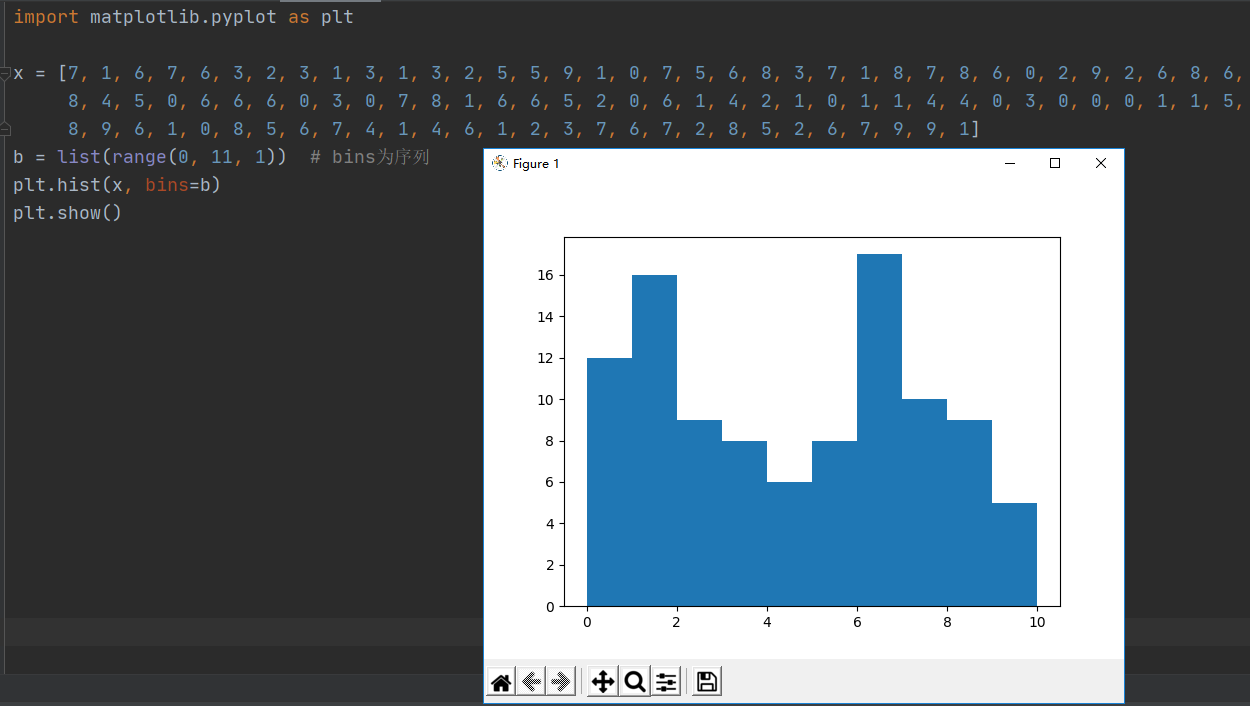
Task: Save the figure with the disk icon
Action: point(707,682)
